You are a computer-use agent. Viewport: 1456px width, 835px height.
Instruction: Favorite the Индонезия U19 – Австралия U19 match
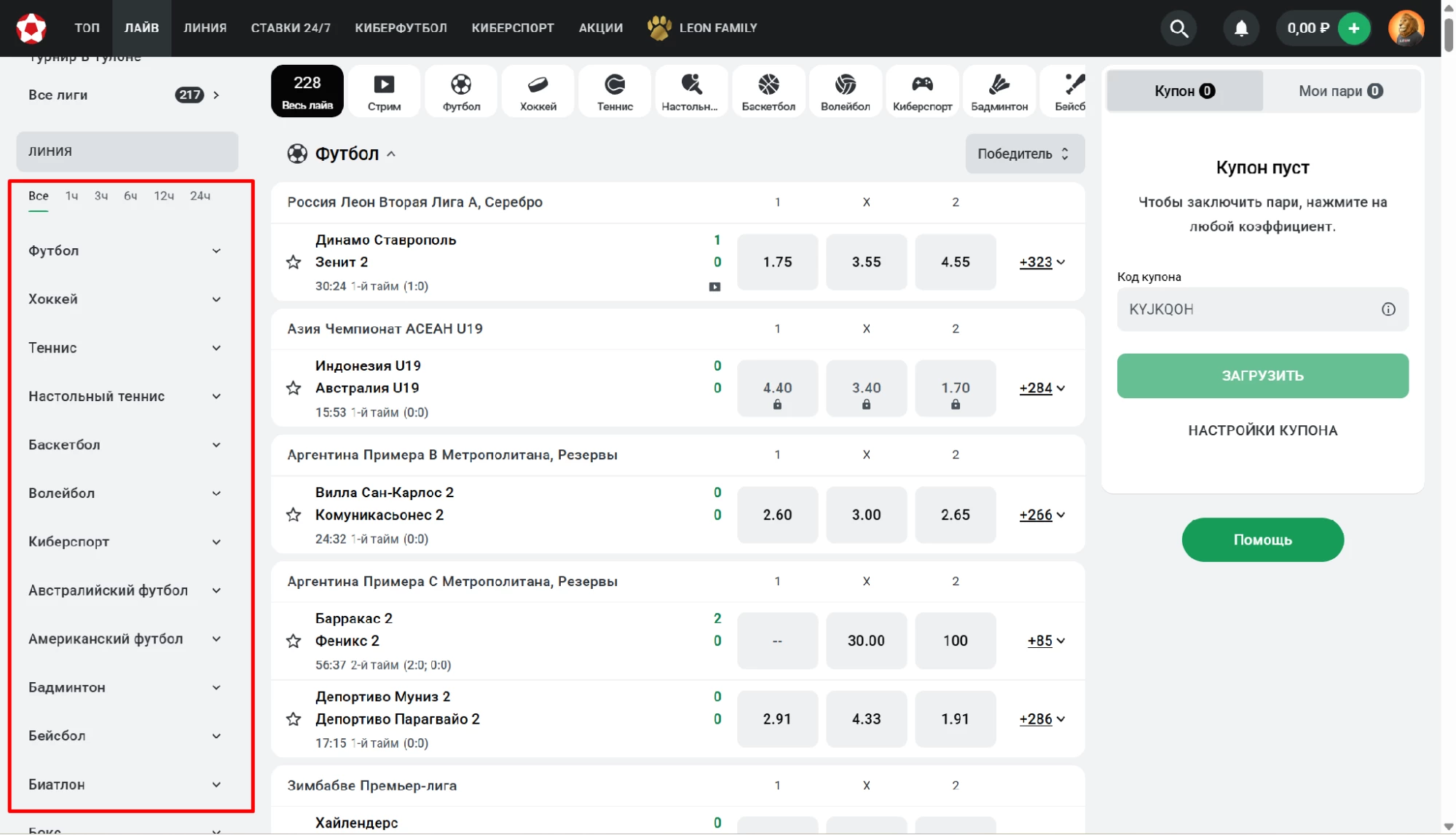pos(294,388)
